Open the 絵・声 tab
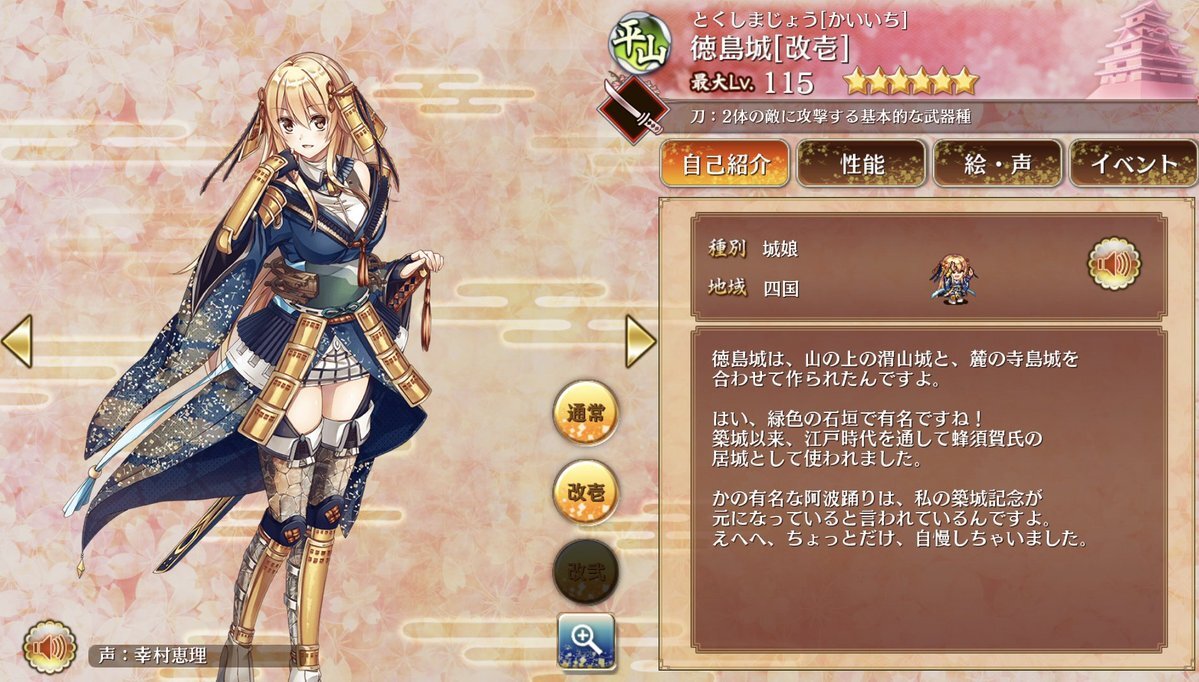Image resolution: width=1199 pixels, height=682 pixels. click(998, 164)
